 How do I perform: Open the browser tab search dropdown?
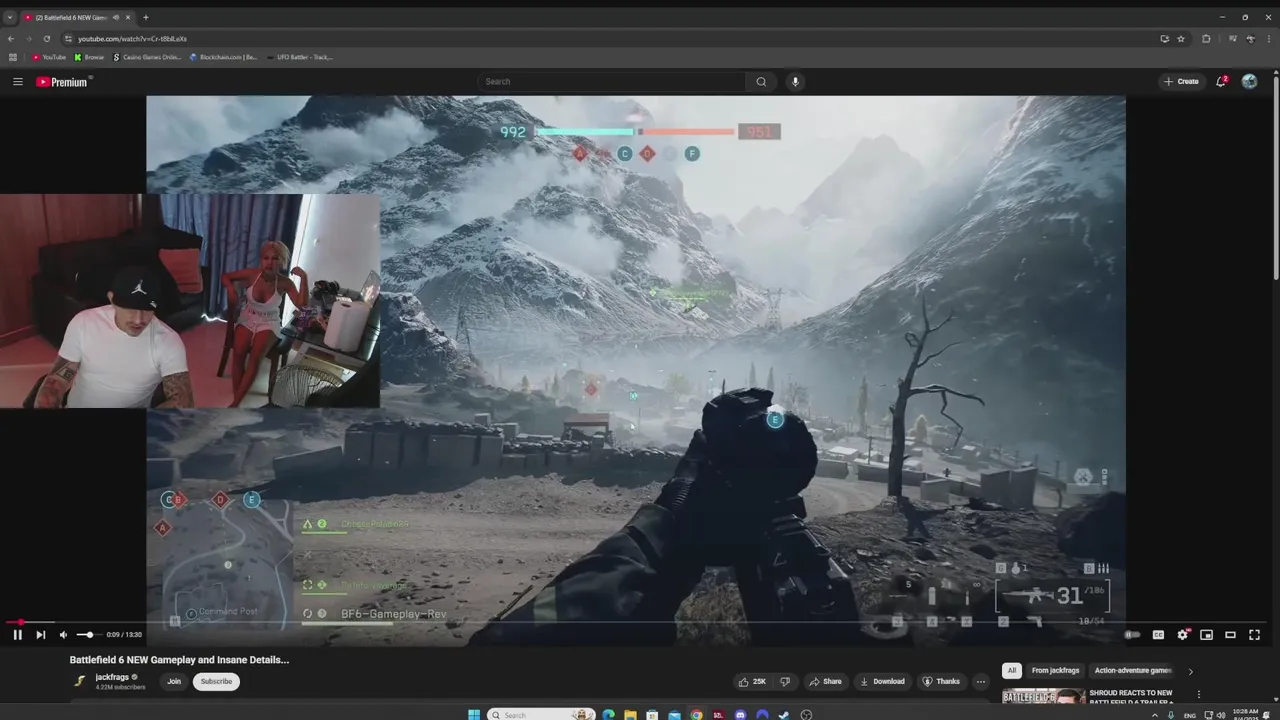click(x=10, y=17)
